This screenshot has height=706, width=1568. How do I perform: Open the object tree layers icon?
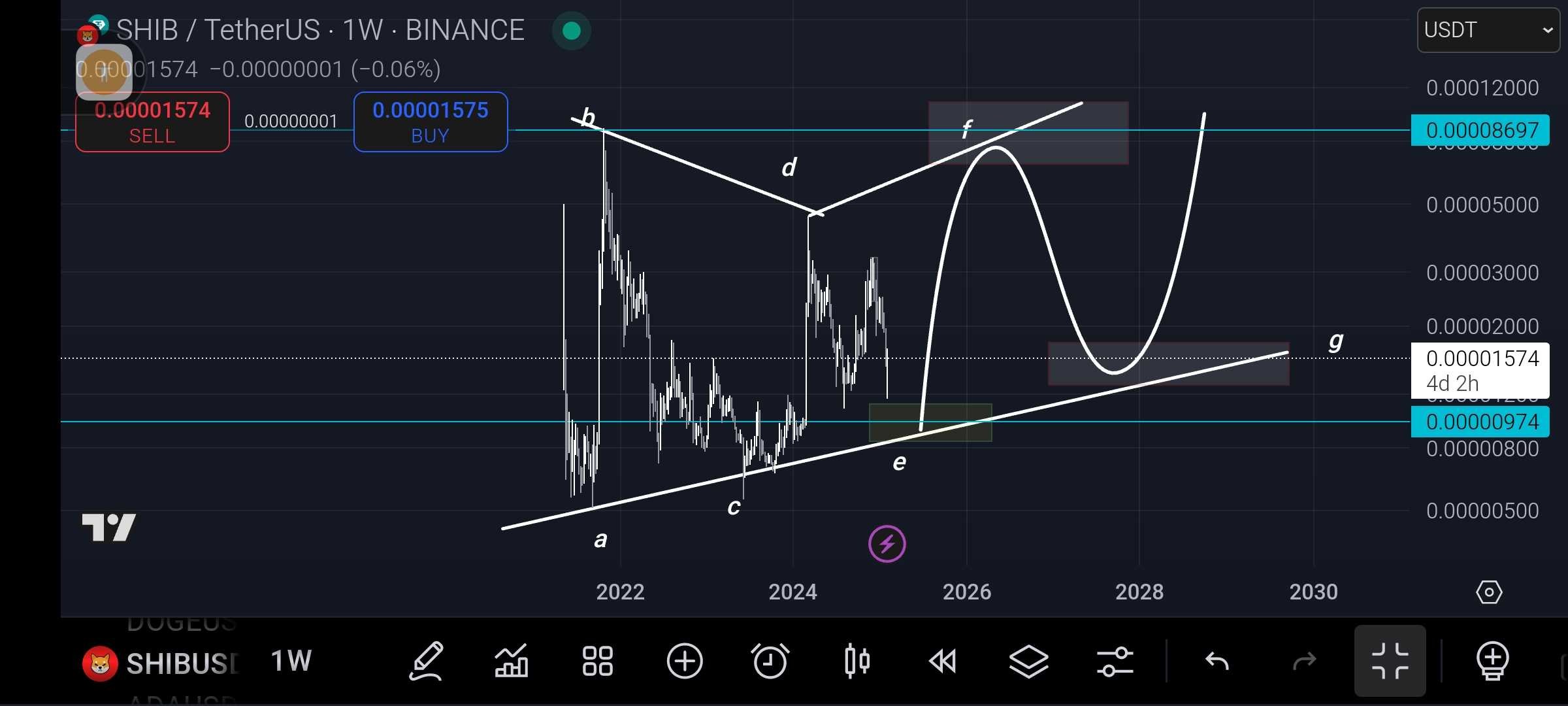click(x=1029, y=662)
